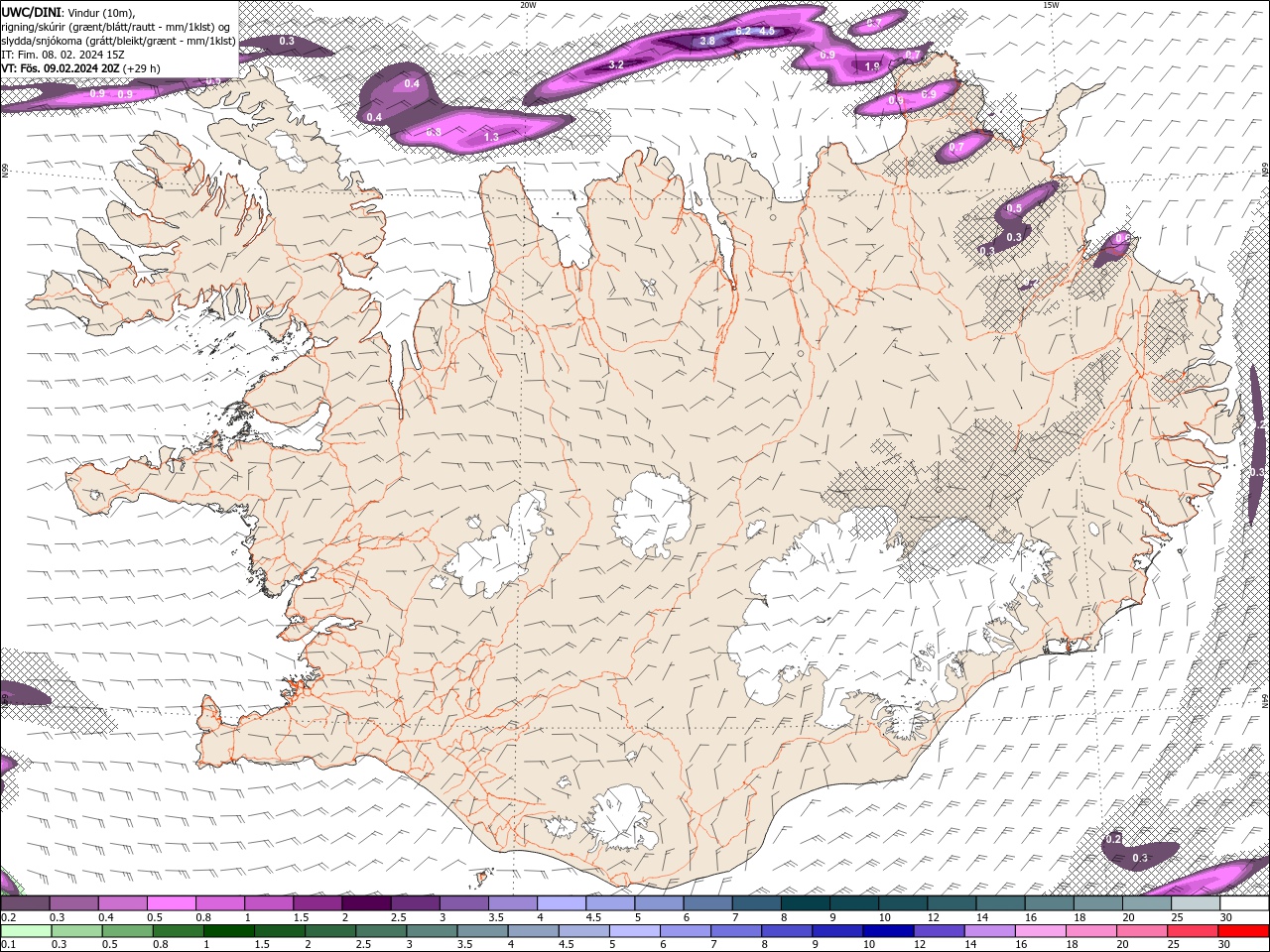The image size is (1270, 952).
Task: Pick rain scale swatch between 14 and 16
Action: coord(991,931)
